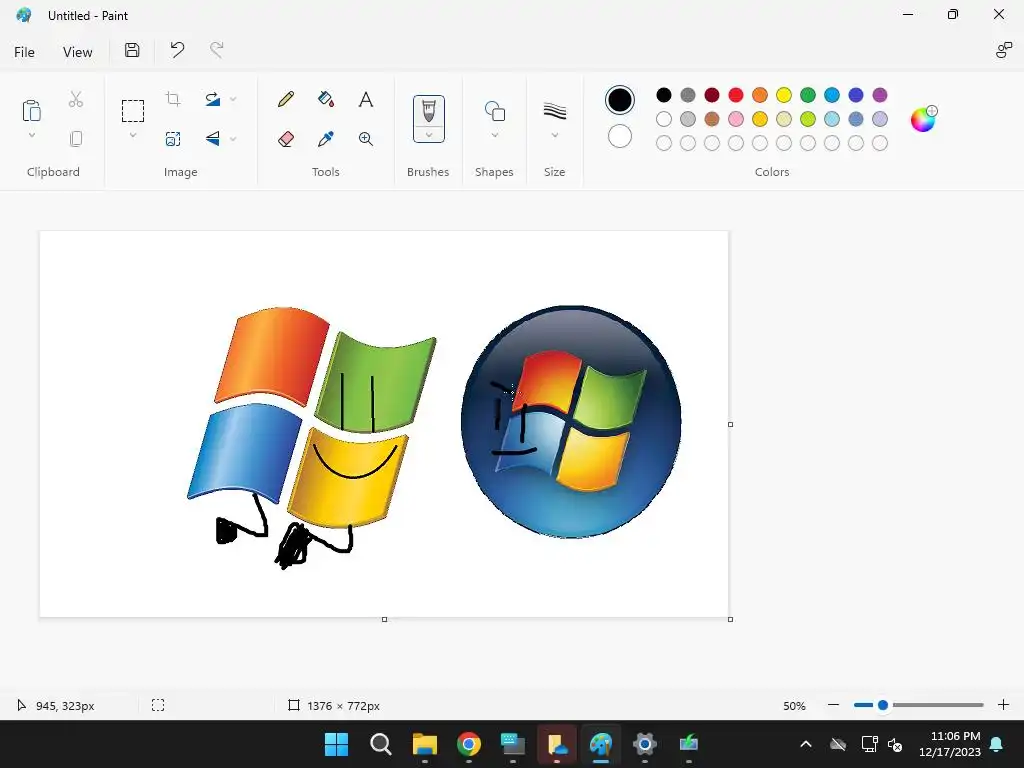Click the share icon in top right
The image size is (1024, 768).
click(1003, 50)
